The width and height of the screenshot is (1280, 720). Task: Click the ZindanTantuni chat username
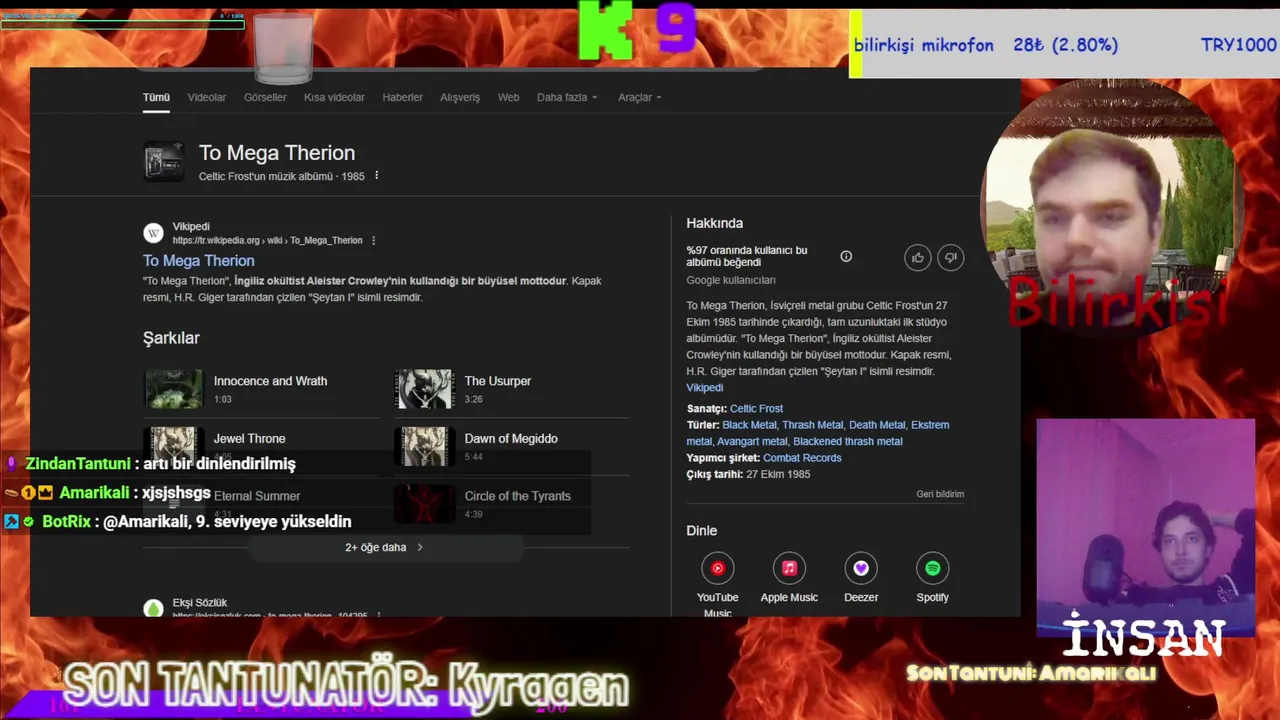click(x=77, y=464)
